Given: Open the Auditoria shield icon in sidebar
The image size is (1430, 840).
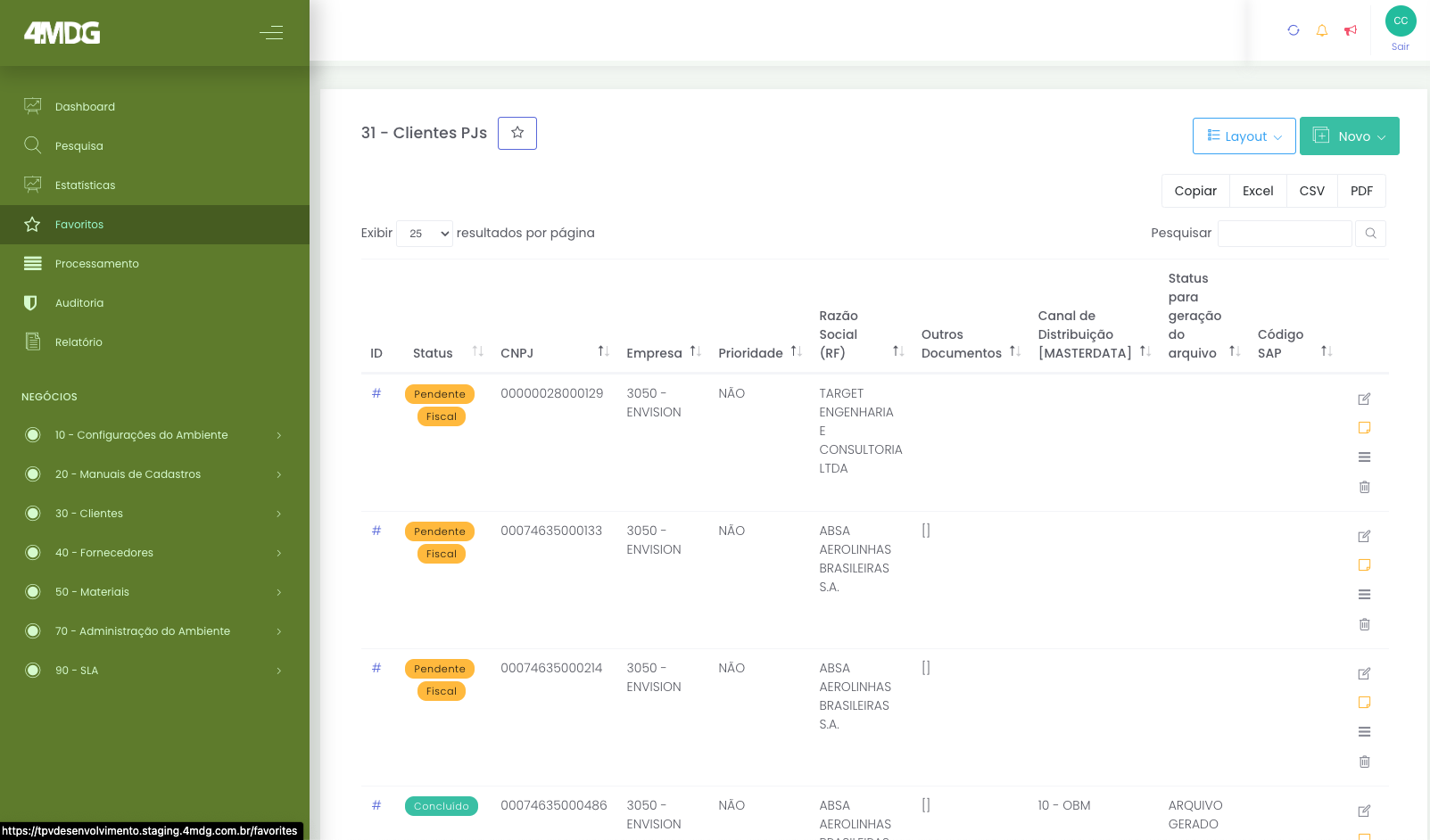Looking at the screenshot, I should (x=32, y=302).
